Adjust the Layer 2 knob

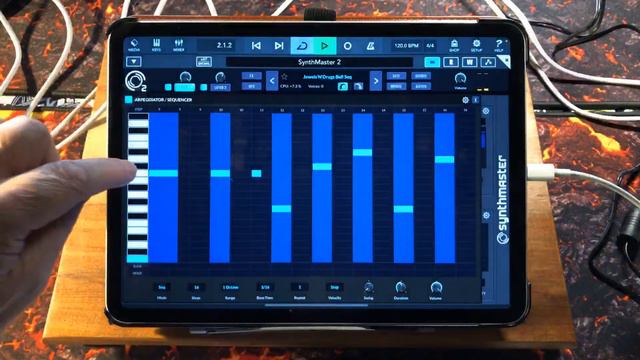[220, 77]
